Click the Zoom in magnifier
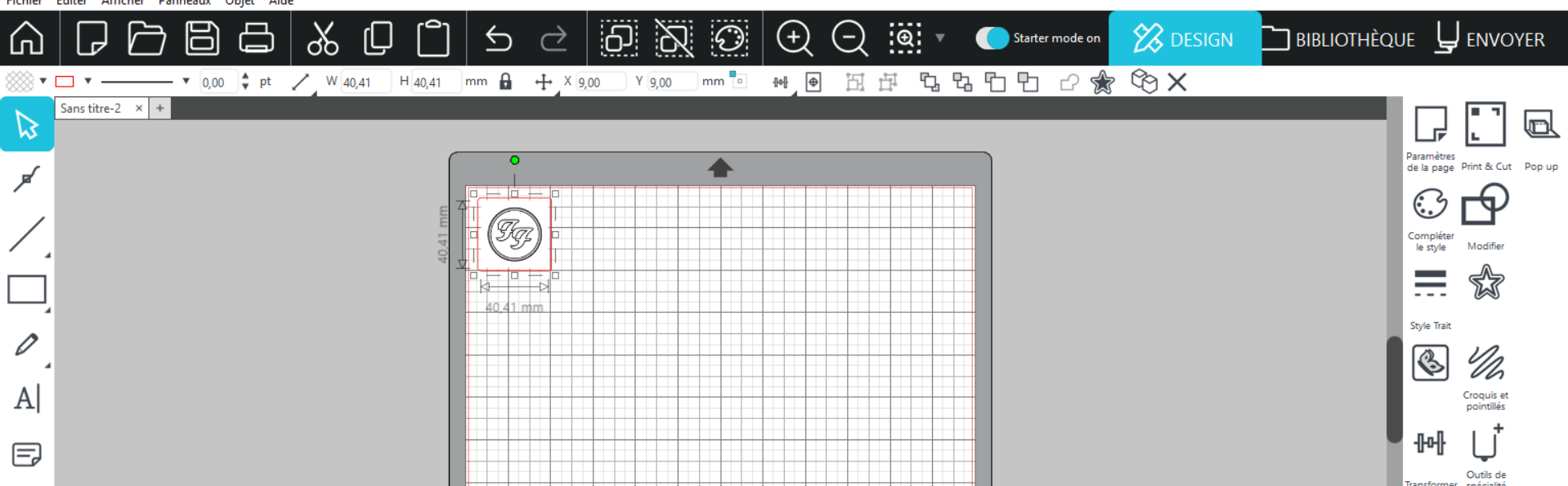Screen dimensions: 1568x486 click(794, 38)
